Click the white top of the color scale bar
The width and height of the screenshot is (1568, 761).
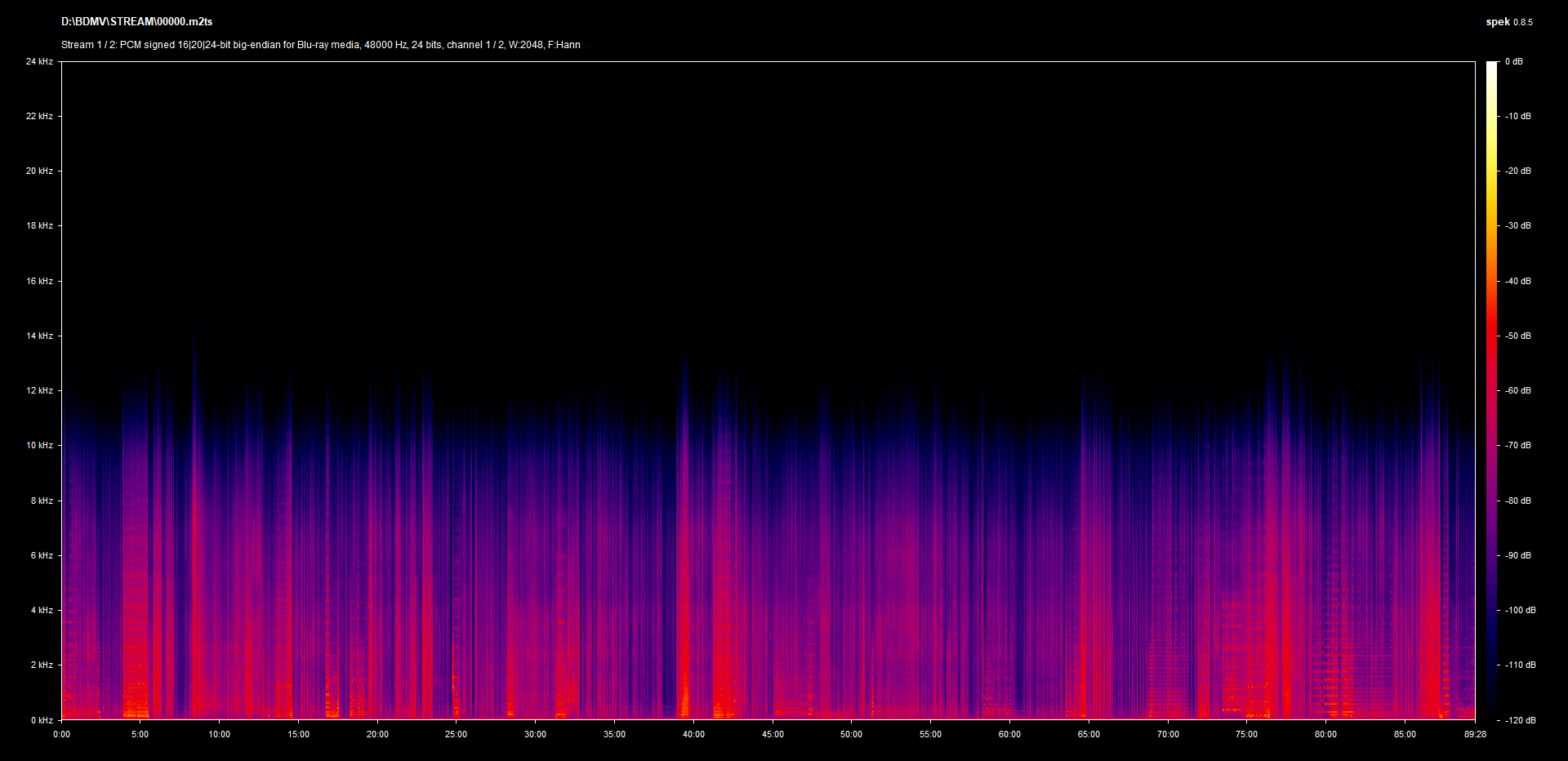click(x=1491, y=67)
